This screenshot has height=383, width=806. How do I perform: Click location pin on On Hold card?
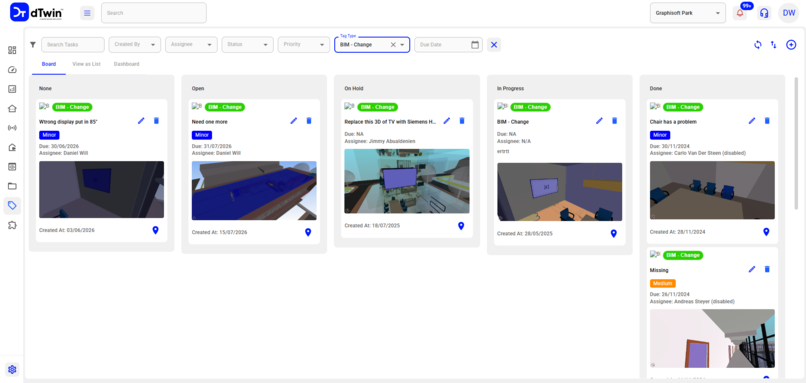click(x=461, y=226)
